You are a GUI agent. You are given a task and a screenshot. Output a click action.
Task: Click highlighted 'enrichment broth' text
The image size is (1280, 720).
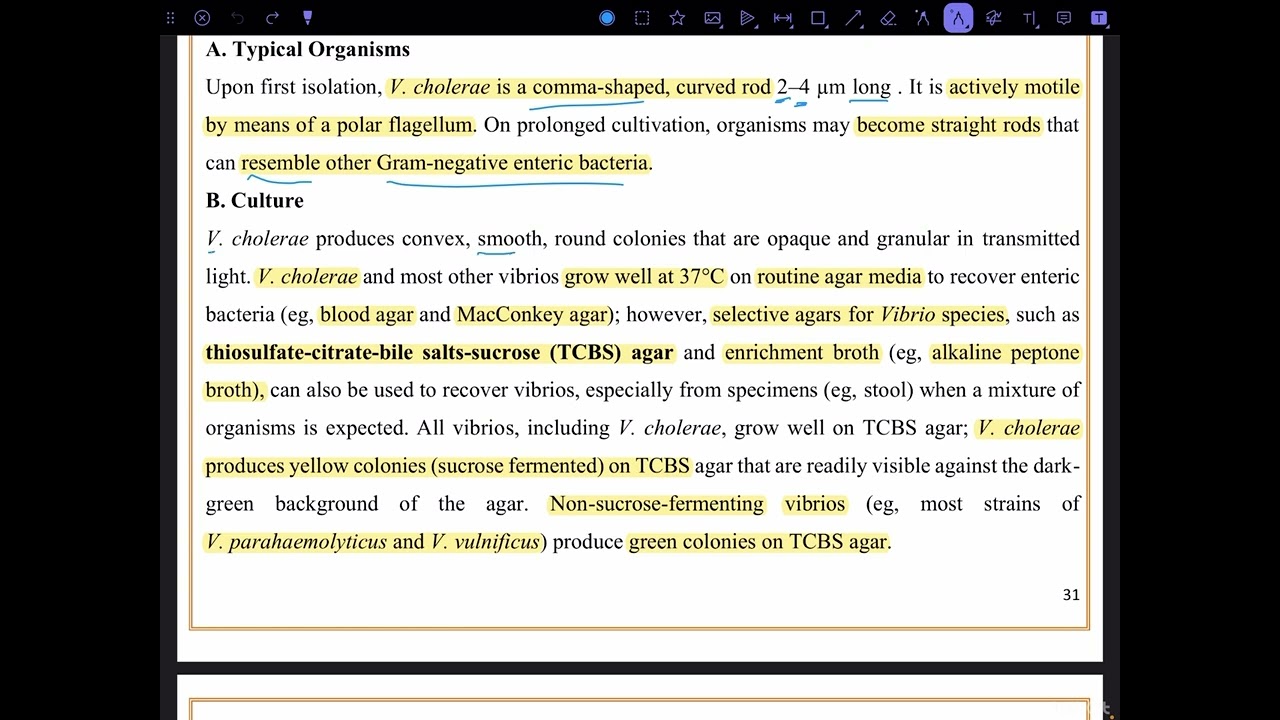click(802, 352)
